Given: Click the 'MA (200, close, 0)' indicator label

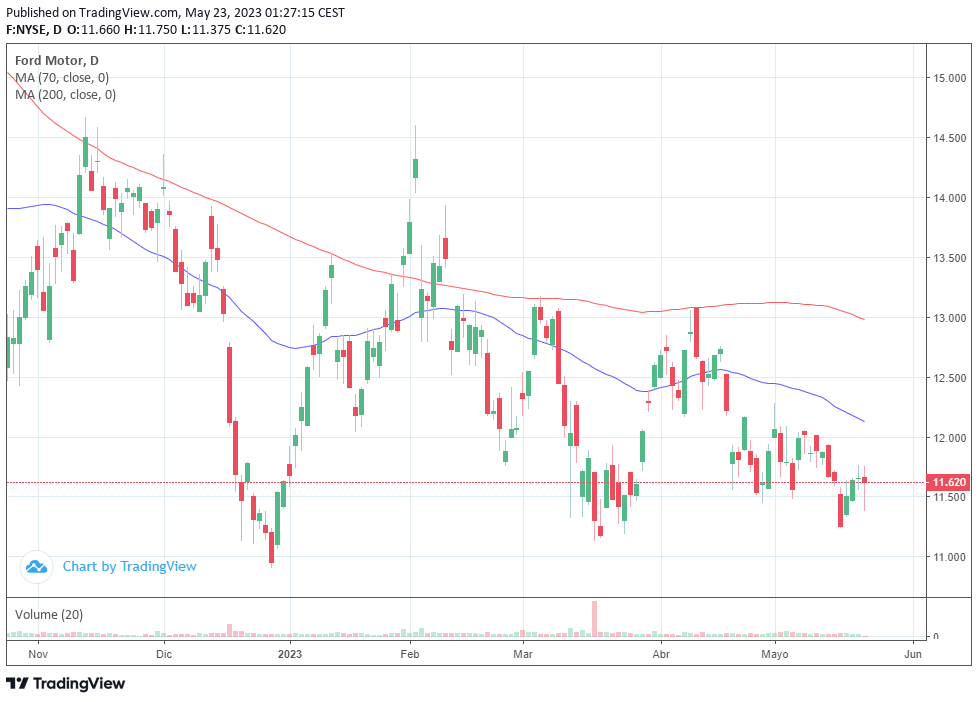Looking at the screenshot, I should (x=65, y=94).
